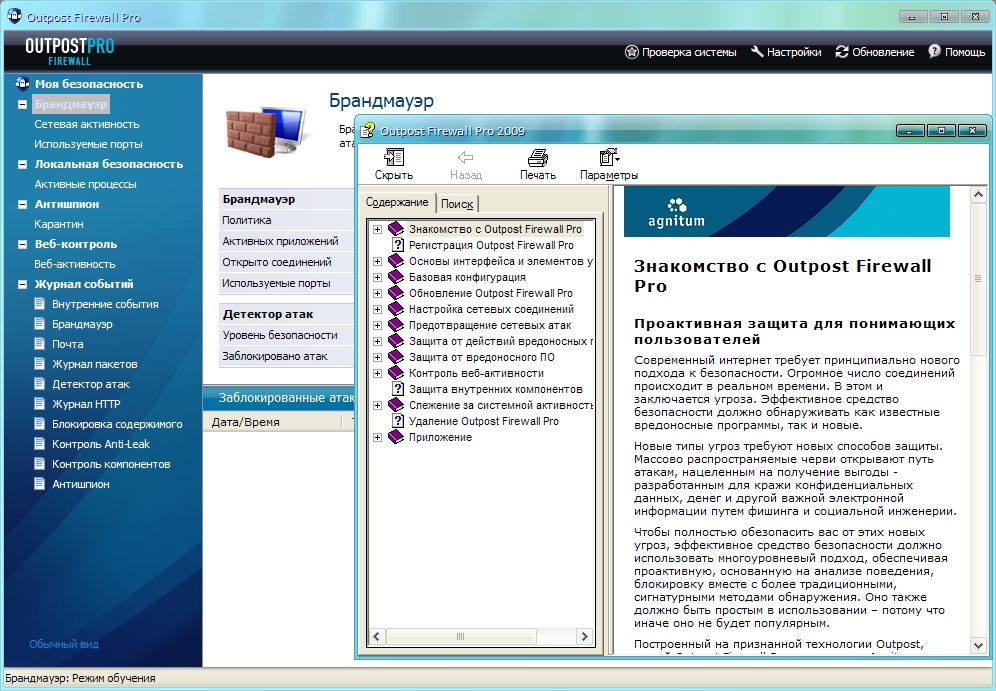Click the Моя безопасность shield icon
Image resolution: width=996 pixels, height=691 pixels.
point(22,84)
